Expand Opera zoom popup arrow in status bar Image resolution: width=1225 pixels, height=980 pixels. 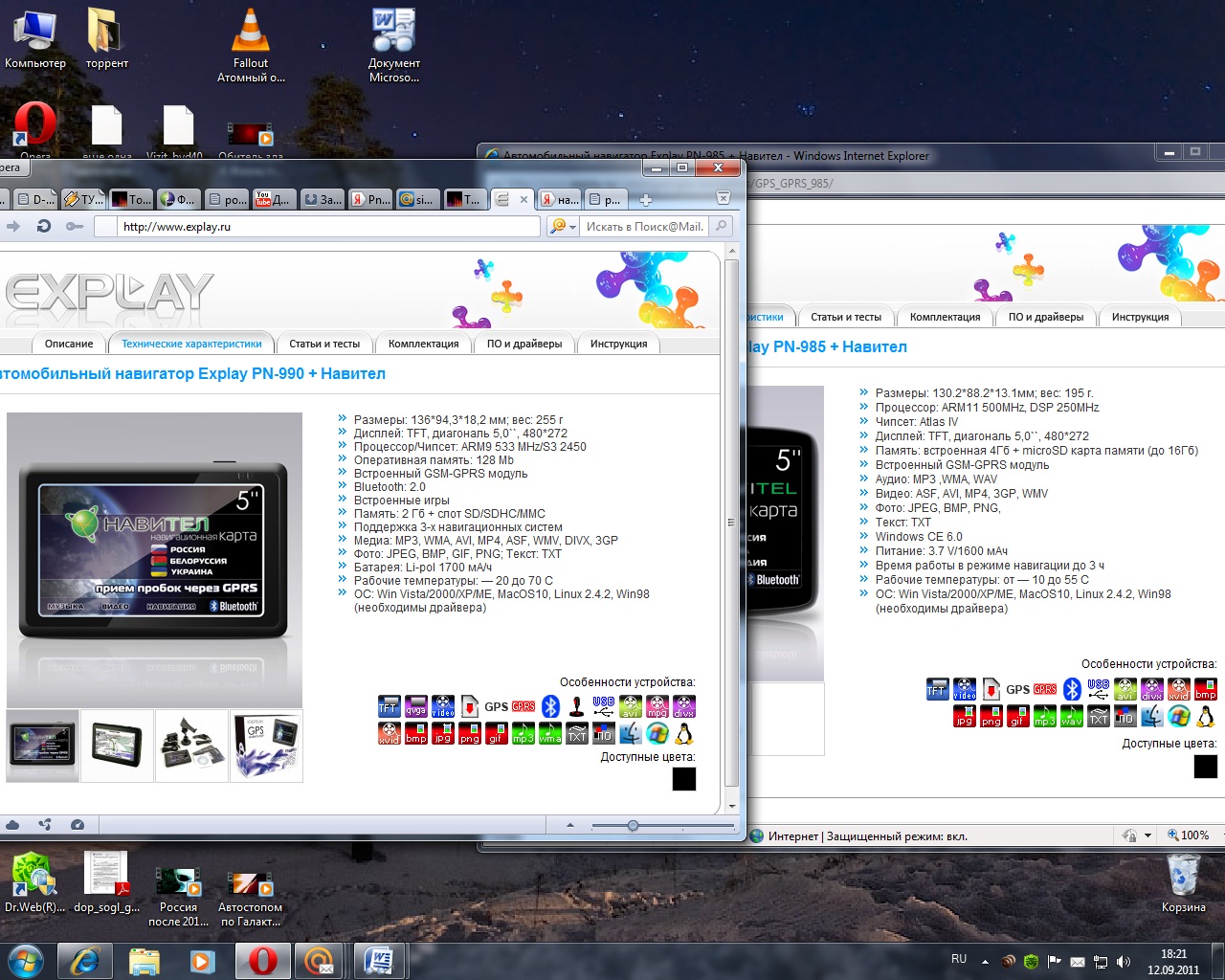570,824
